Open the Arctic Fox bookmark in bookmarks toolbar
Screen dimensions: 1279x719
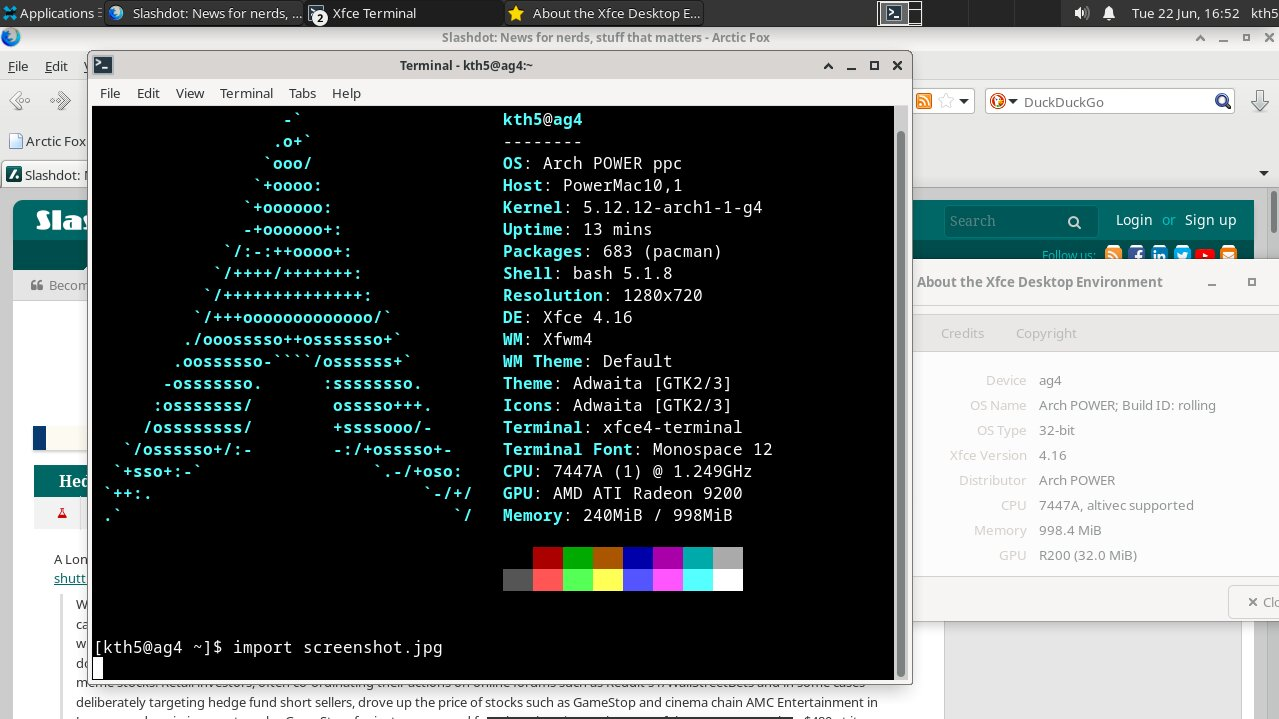click(47, 141)
